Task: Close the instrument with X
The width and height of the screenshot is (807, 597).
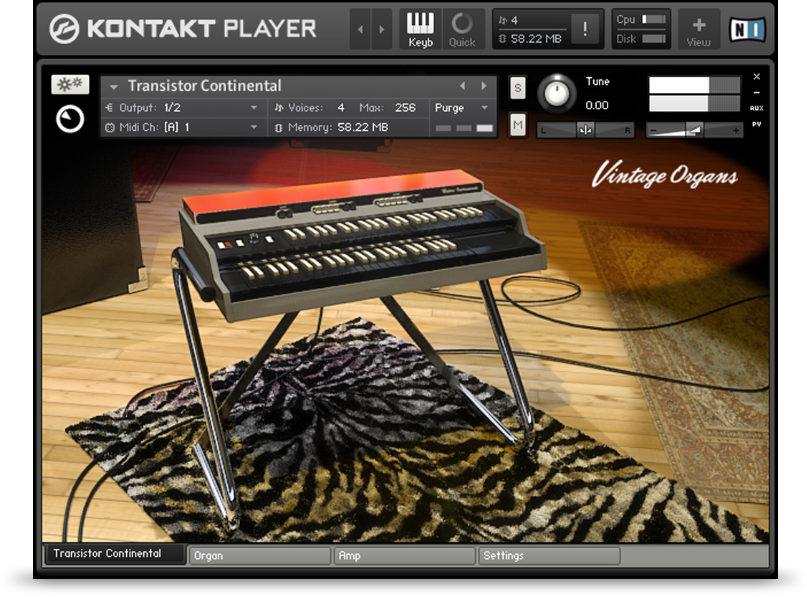Action: click(757, 77)
